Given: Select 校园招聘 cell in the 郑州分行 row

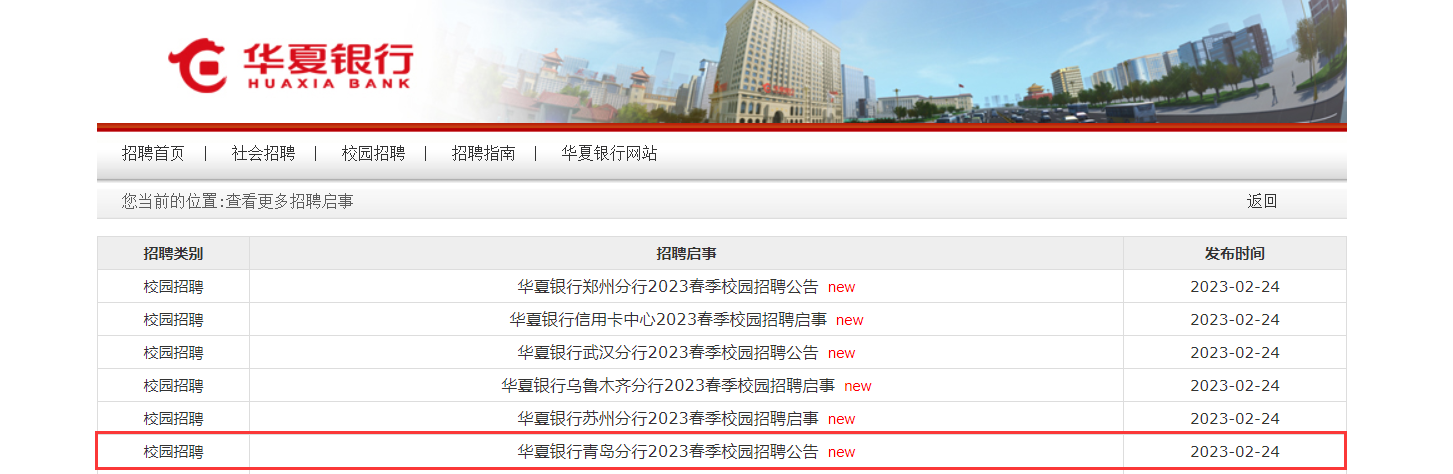Looking at the screenshot, I should pyautogui.click(x=173, y=287).
